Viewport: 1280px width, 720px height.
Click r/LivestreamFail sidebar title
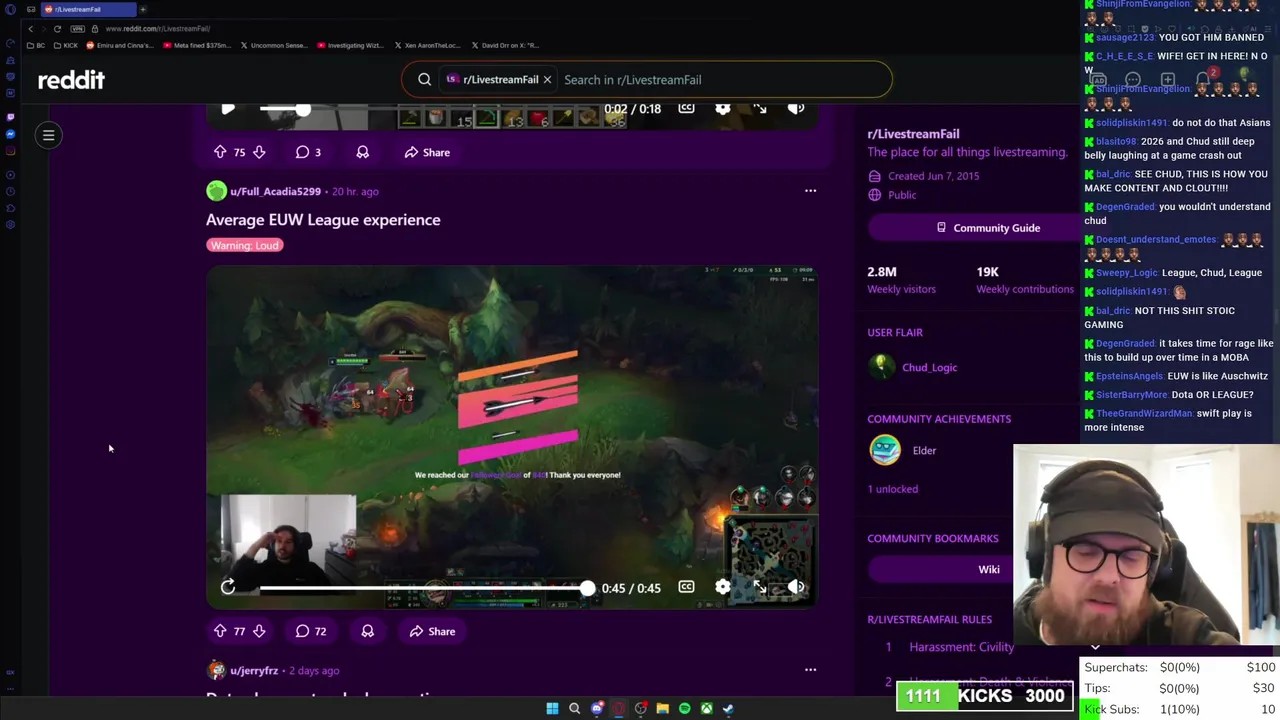click(x=913, y=134)
